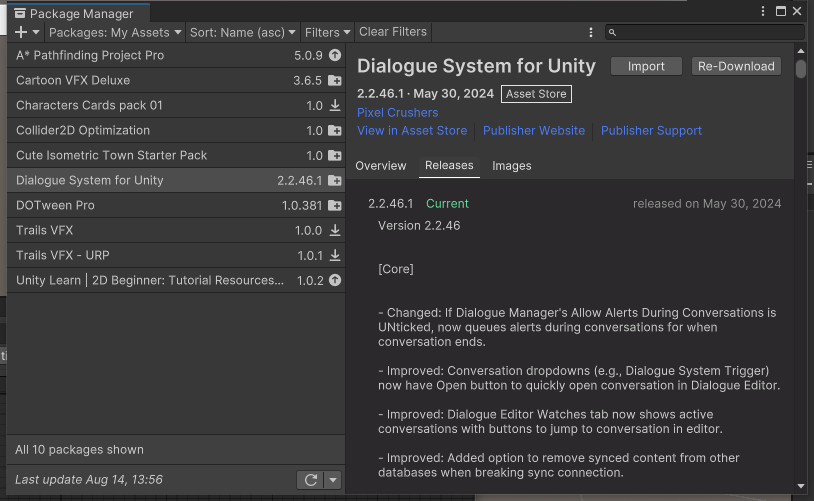Select Cute Isometric Town Starter Pack
The image size is (814, 501).
[176, 155]
